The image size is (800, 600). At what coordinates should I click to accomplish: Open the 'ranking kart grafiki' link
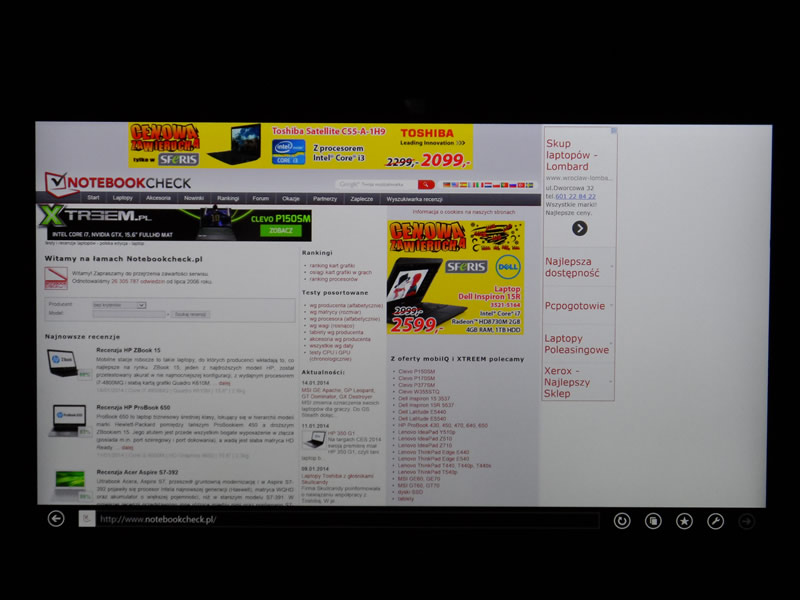tap(332, 266)
